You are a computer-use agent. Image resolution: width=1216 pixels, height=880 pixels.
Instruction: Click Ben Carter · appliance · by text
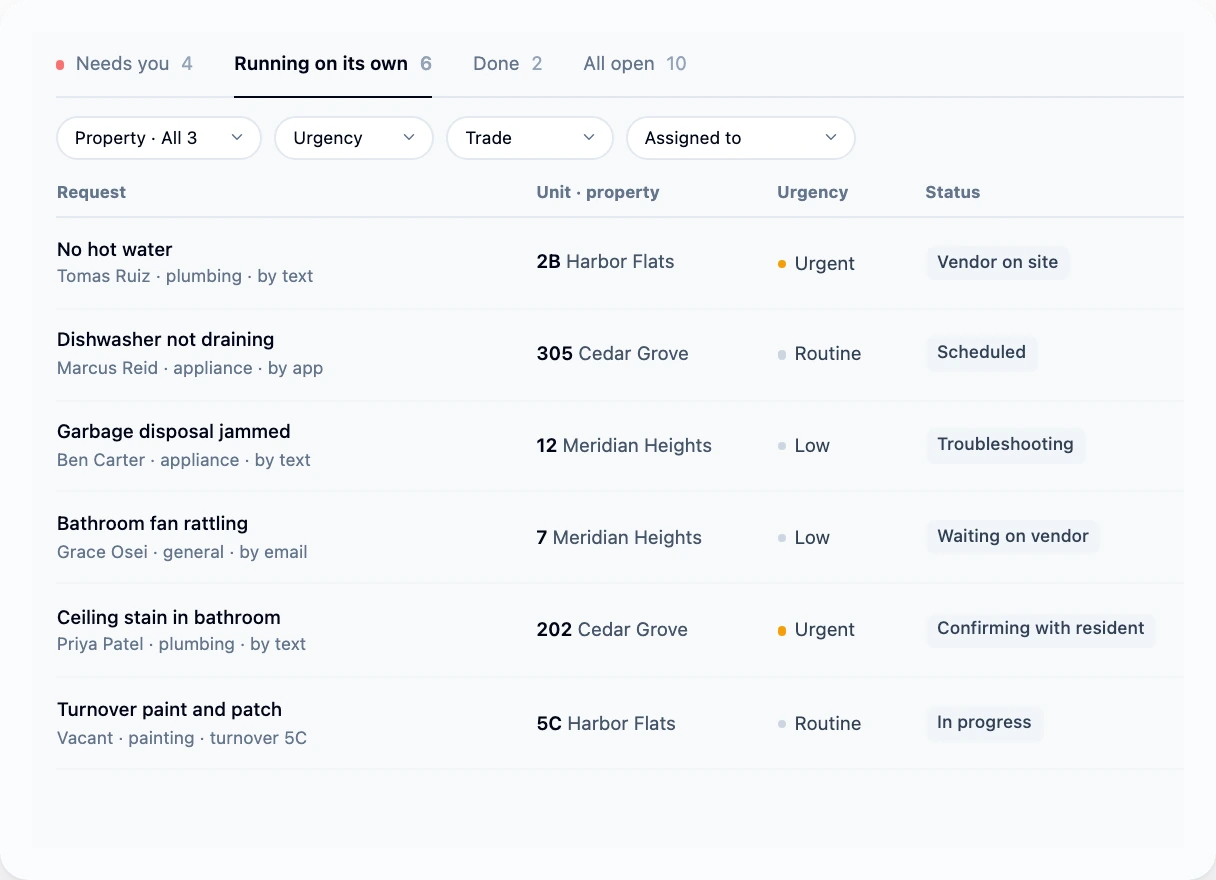[184, 460]
